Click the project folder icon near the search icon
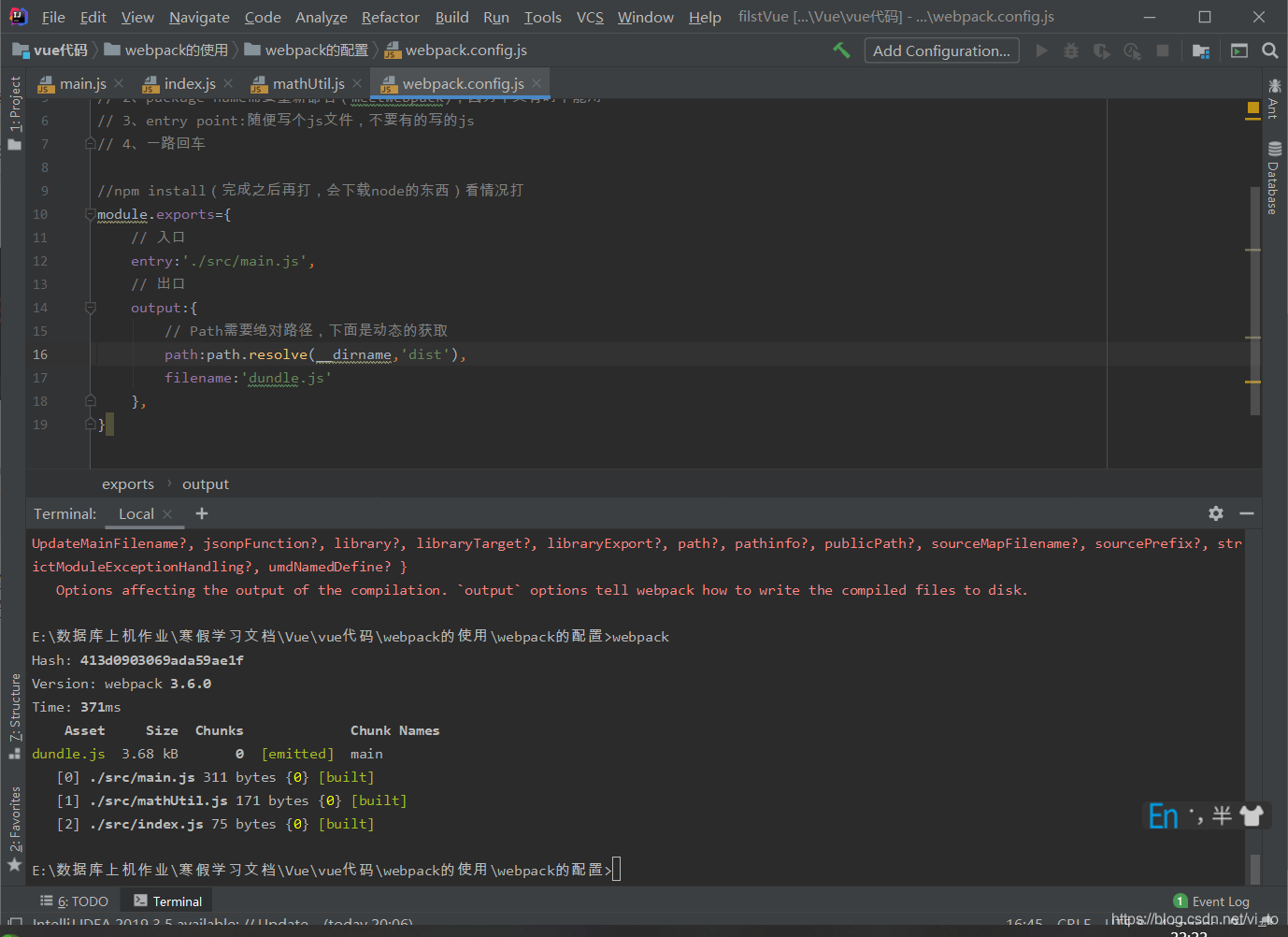Screen dimensions: 1288x937 coord(1201,50)
